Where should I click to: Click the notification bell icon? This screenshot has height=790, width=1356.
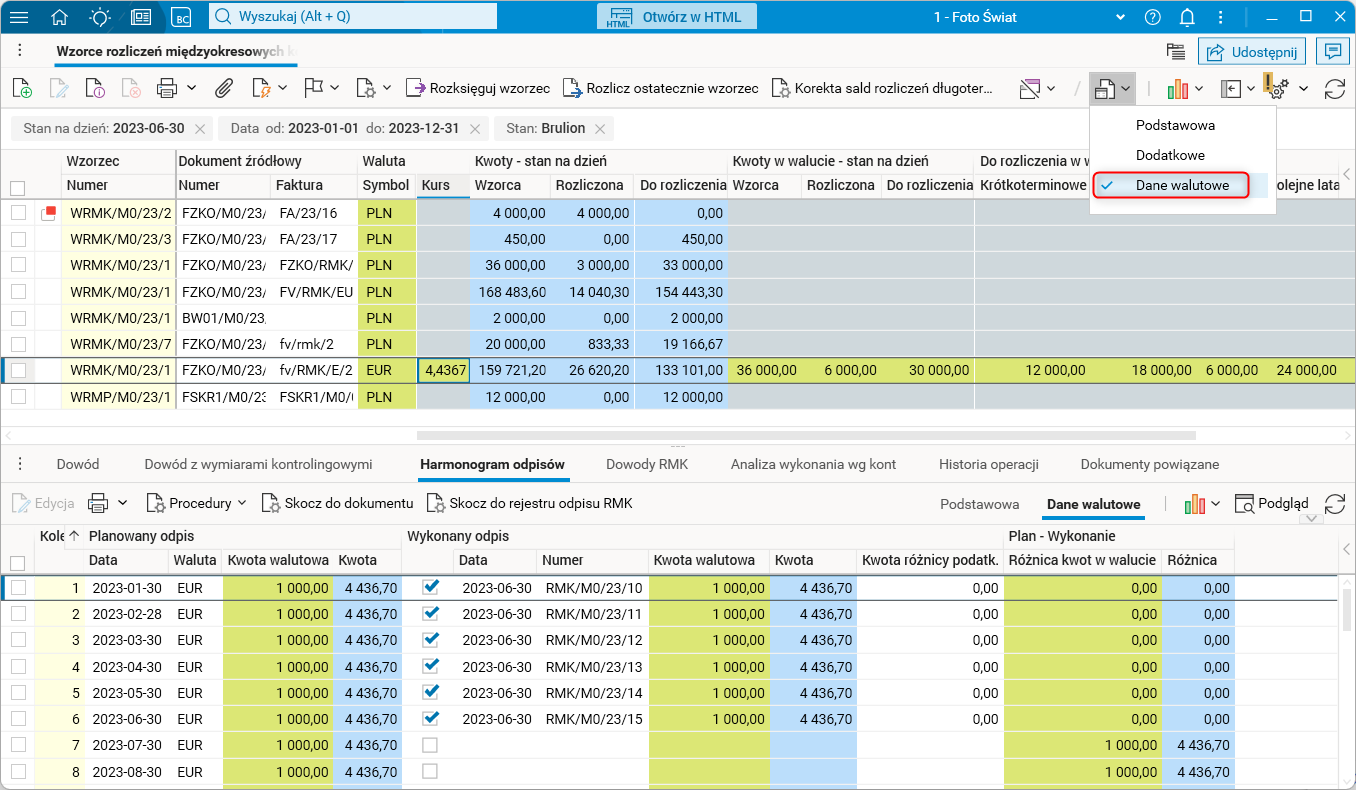click(x=1187, y=17)
